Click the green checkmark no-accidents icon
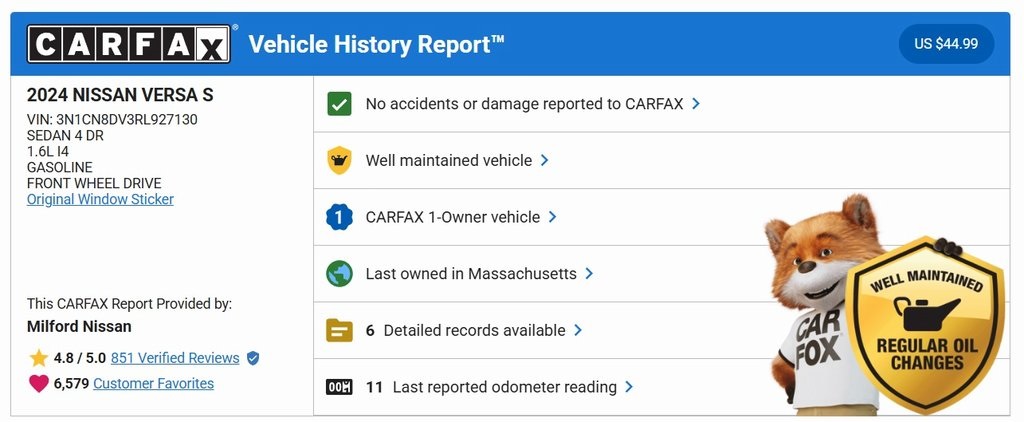This screenshot has height=422, width=1024. click(339, 104)
